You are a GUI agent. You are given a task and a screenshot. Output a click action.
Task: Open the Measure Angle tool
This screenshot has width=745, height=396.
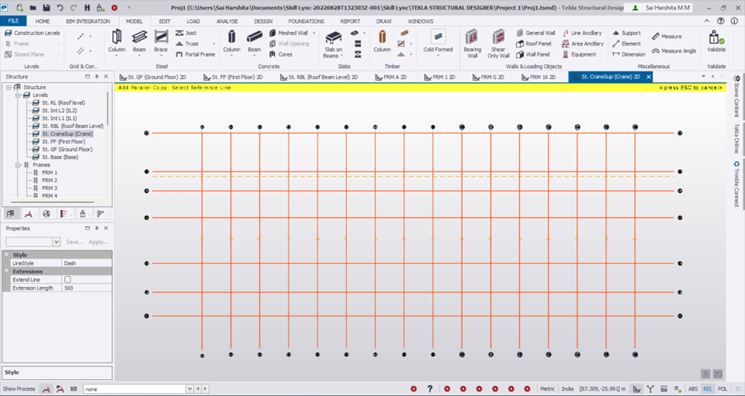coord(674,51)
